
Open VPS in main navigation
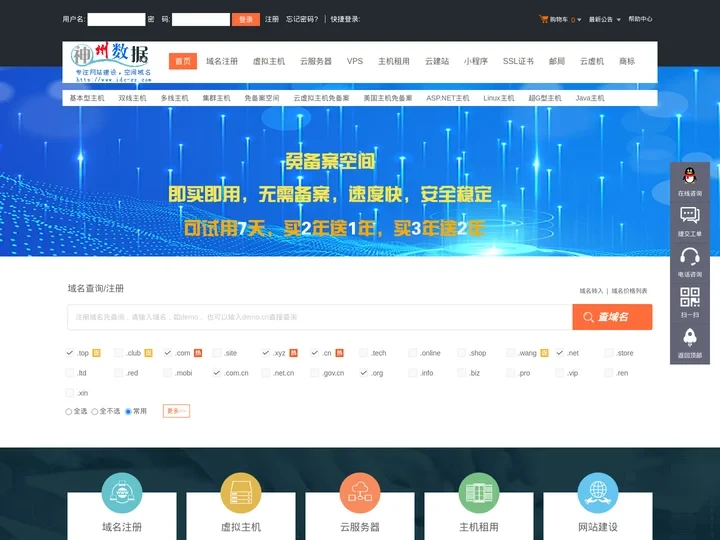pyautogui.click(x=355, y=61)
